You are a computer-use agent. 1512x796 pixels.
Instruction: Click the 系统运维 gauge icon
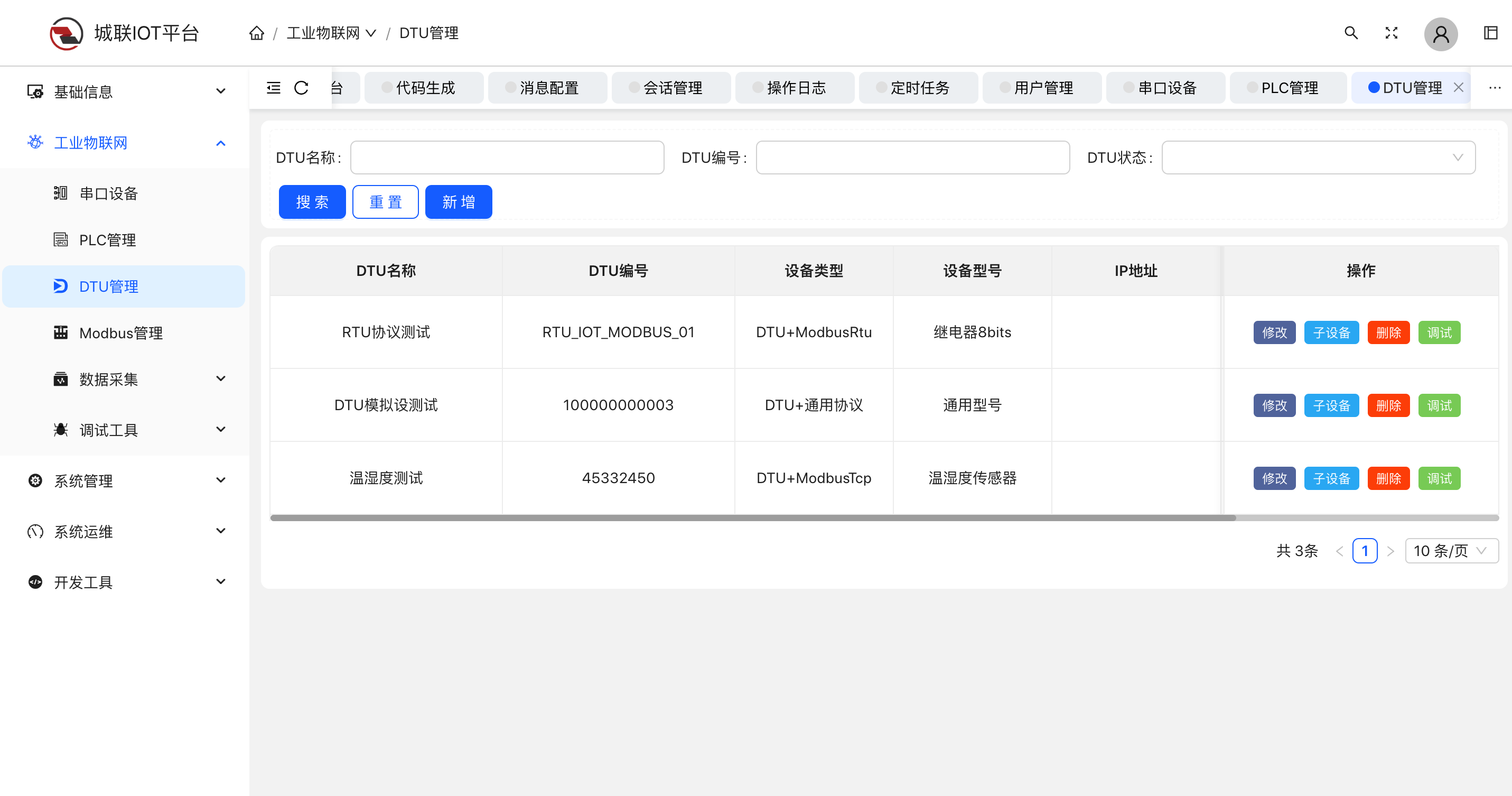(x=35, y=531)
